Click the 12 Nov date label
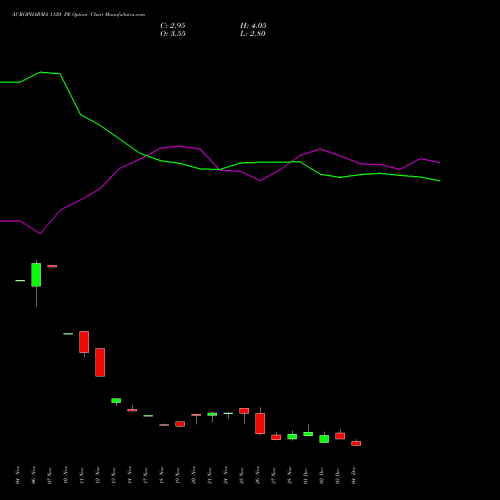 (x=98, y=476)
